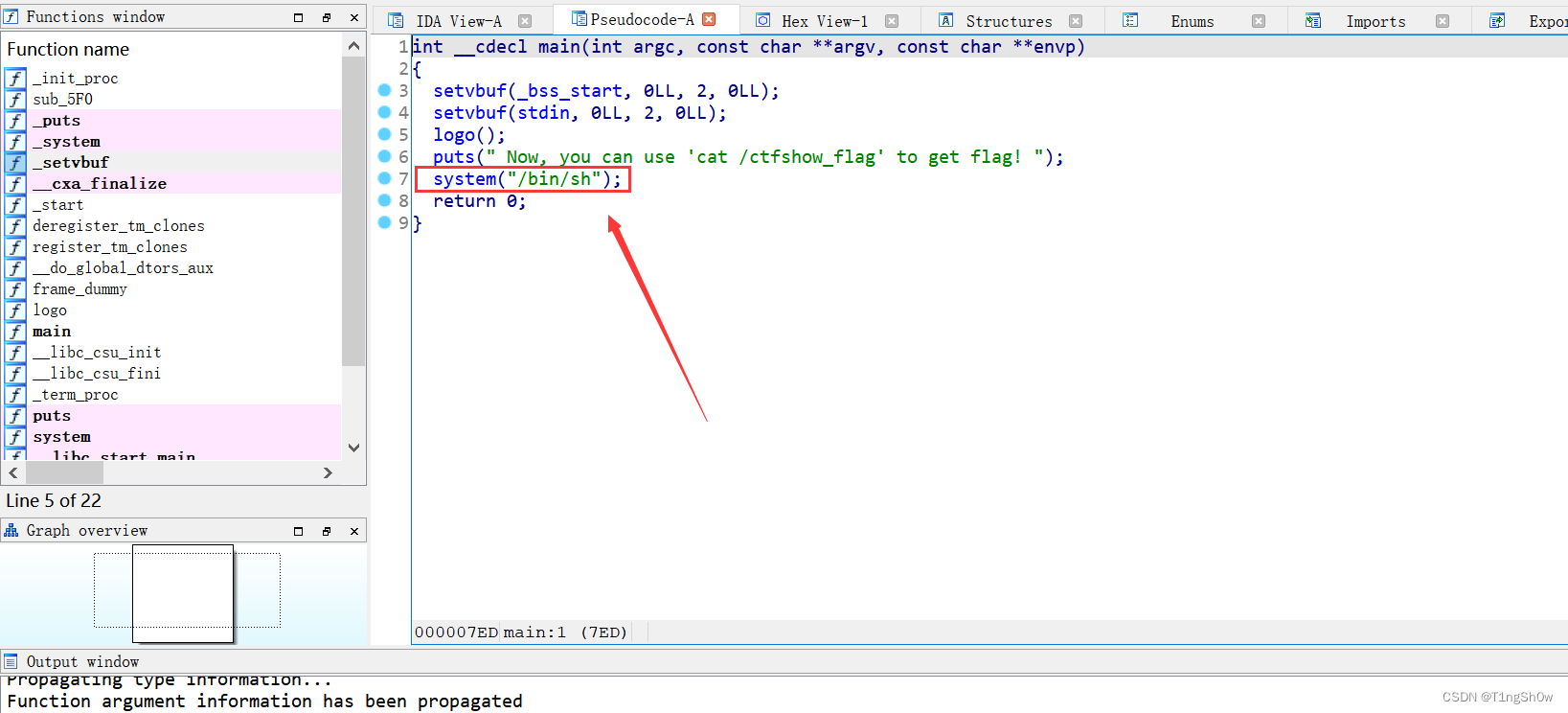Float the Functions window panel

[326, 17]
